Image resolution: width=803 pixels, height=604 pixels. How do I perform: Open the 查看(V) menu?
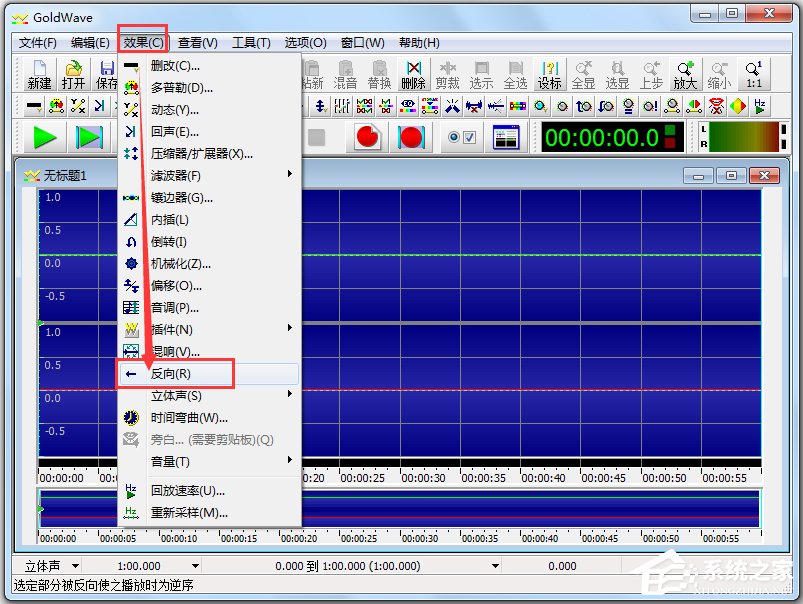pos(198,43)
